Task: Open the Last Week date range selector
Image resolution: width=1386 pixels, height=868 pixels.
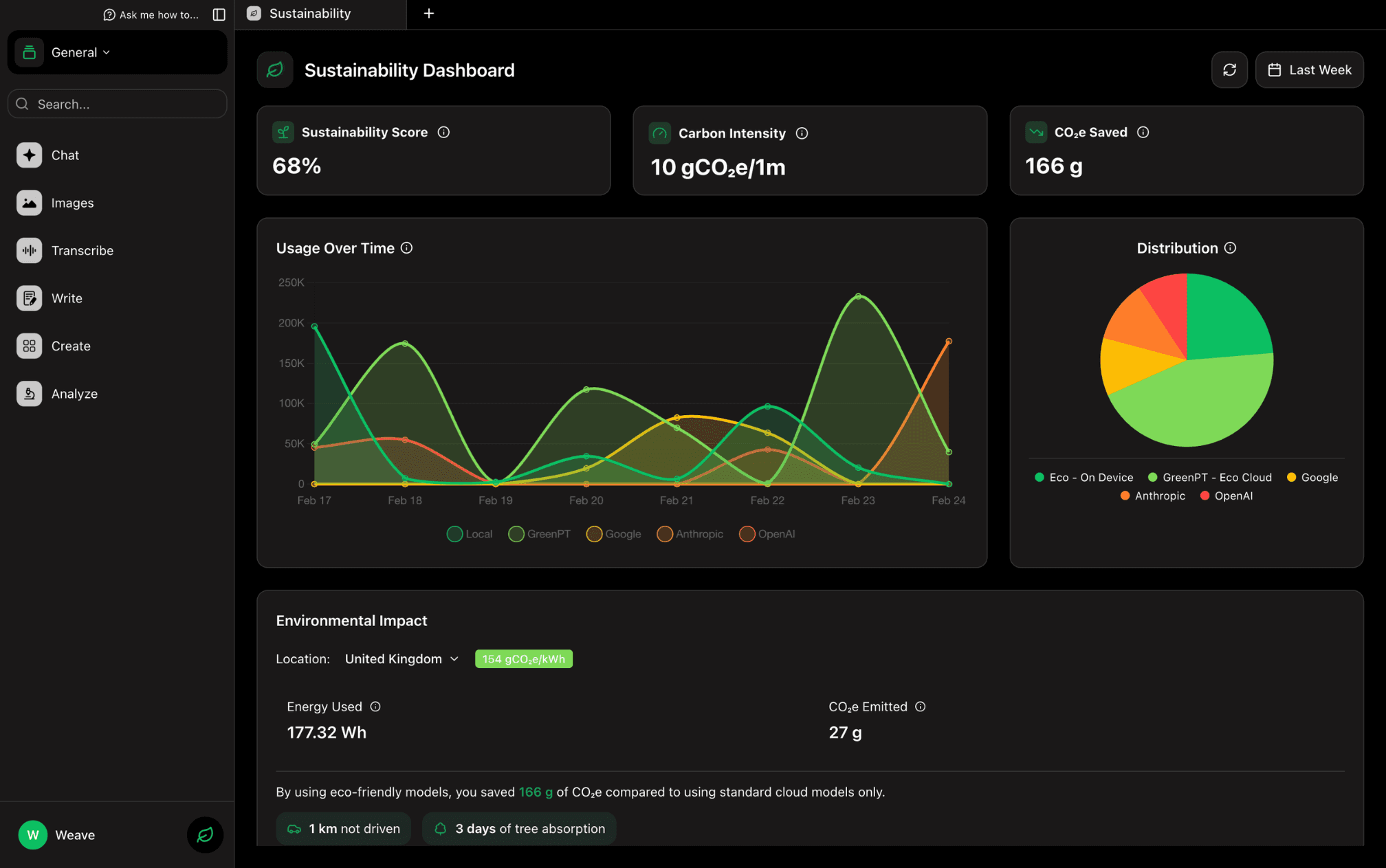Action: point(1309,69)
